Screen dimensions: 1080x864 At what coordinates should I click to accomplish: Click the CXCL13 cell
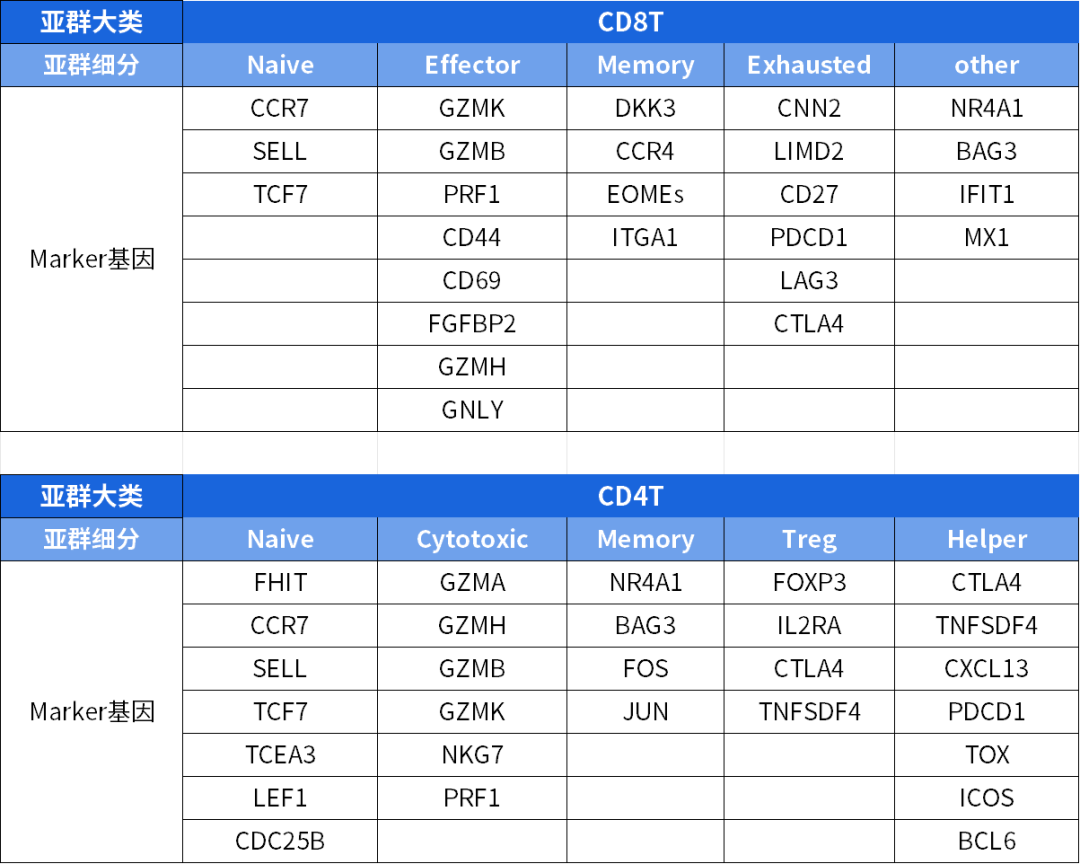coord(986,668)
